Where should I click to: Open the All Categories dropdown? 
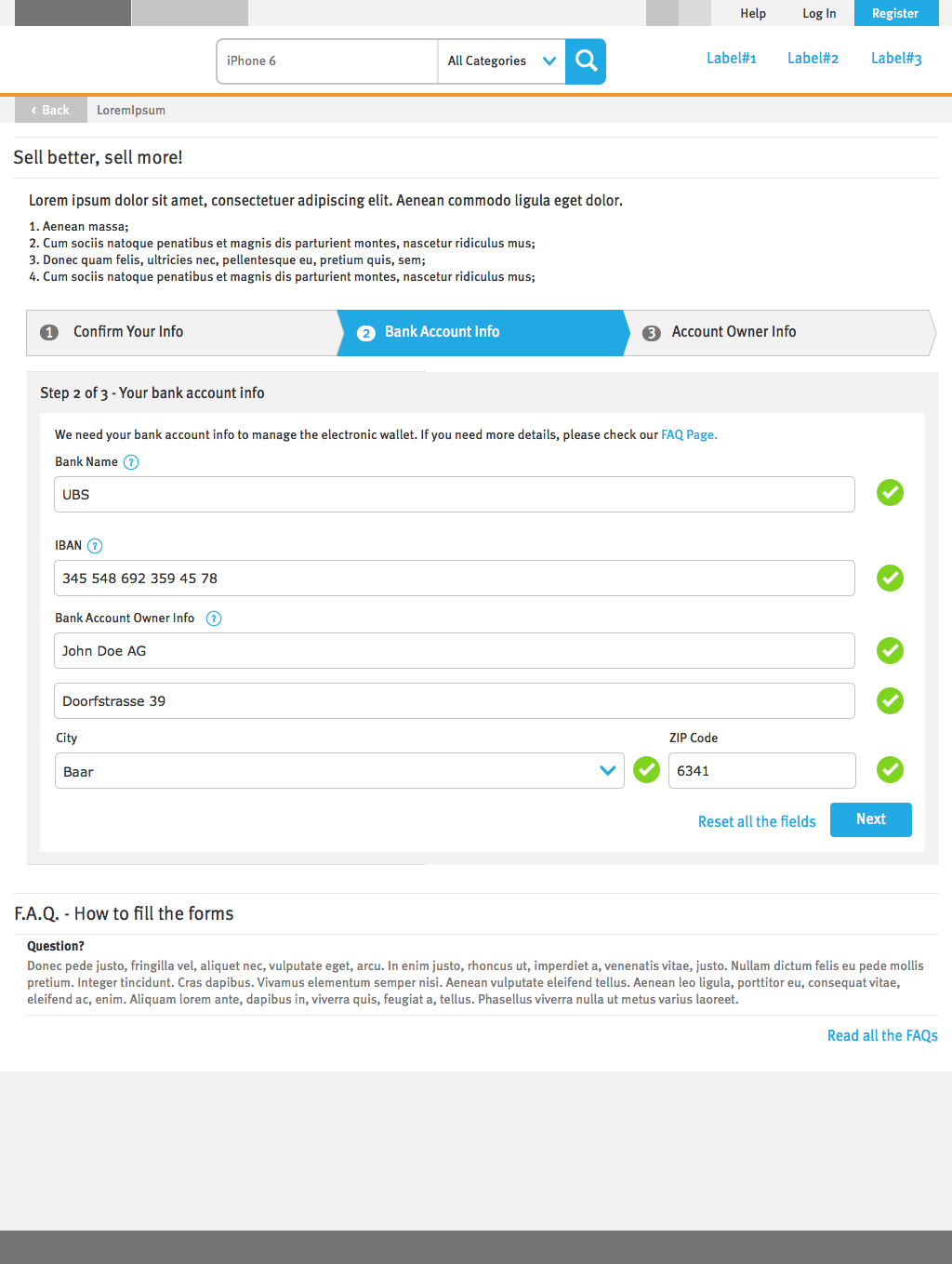pyautogui.click(x=502, y=61)
